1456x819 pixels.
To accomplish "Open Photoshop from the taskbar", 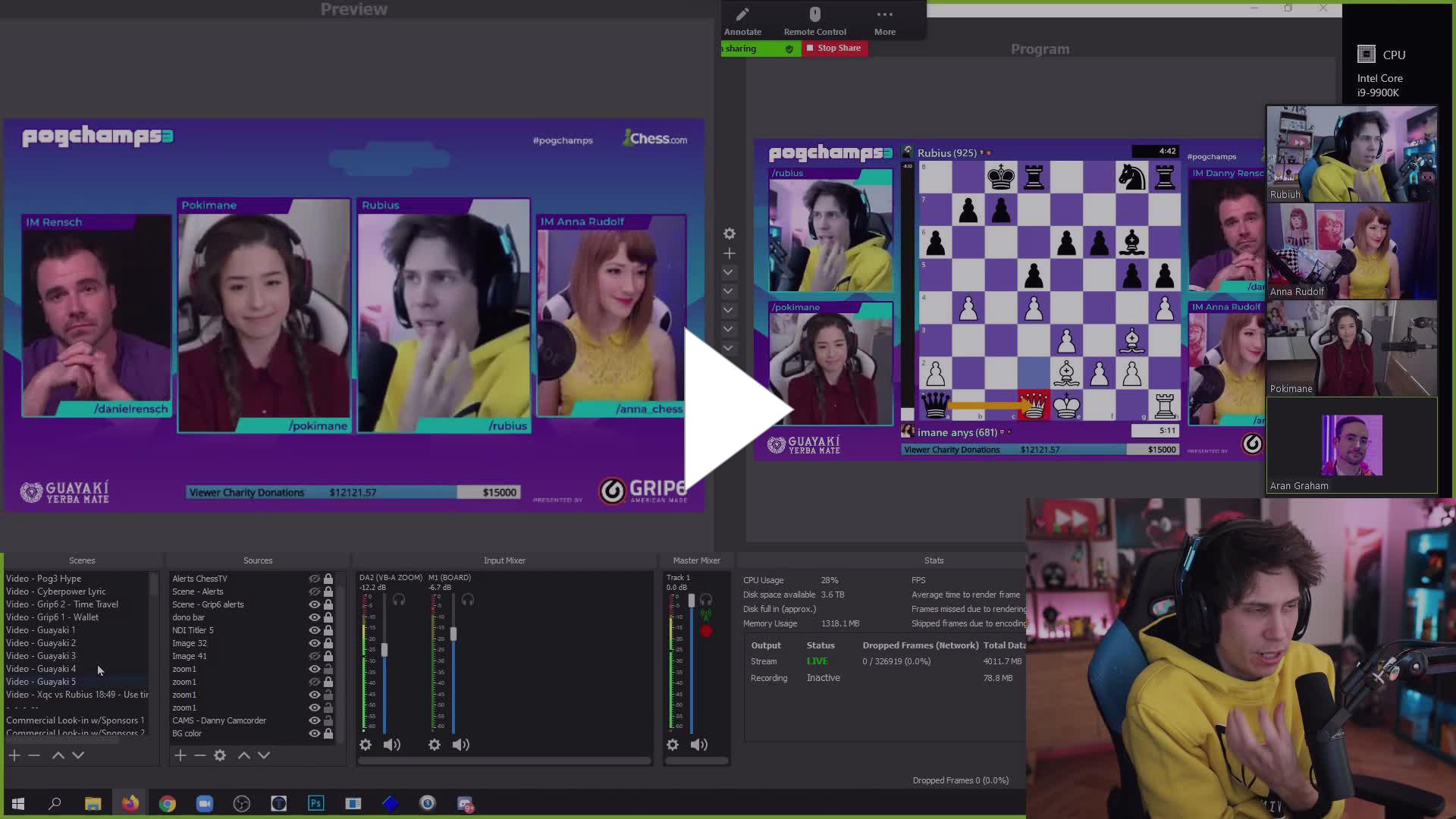I will [x=316, y=804].
